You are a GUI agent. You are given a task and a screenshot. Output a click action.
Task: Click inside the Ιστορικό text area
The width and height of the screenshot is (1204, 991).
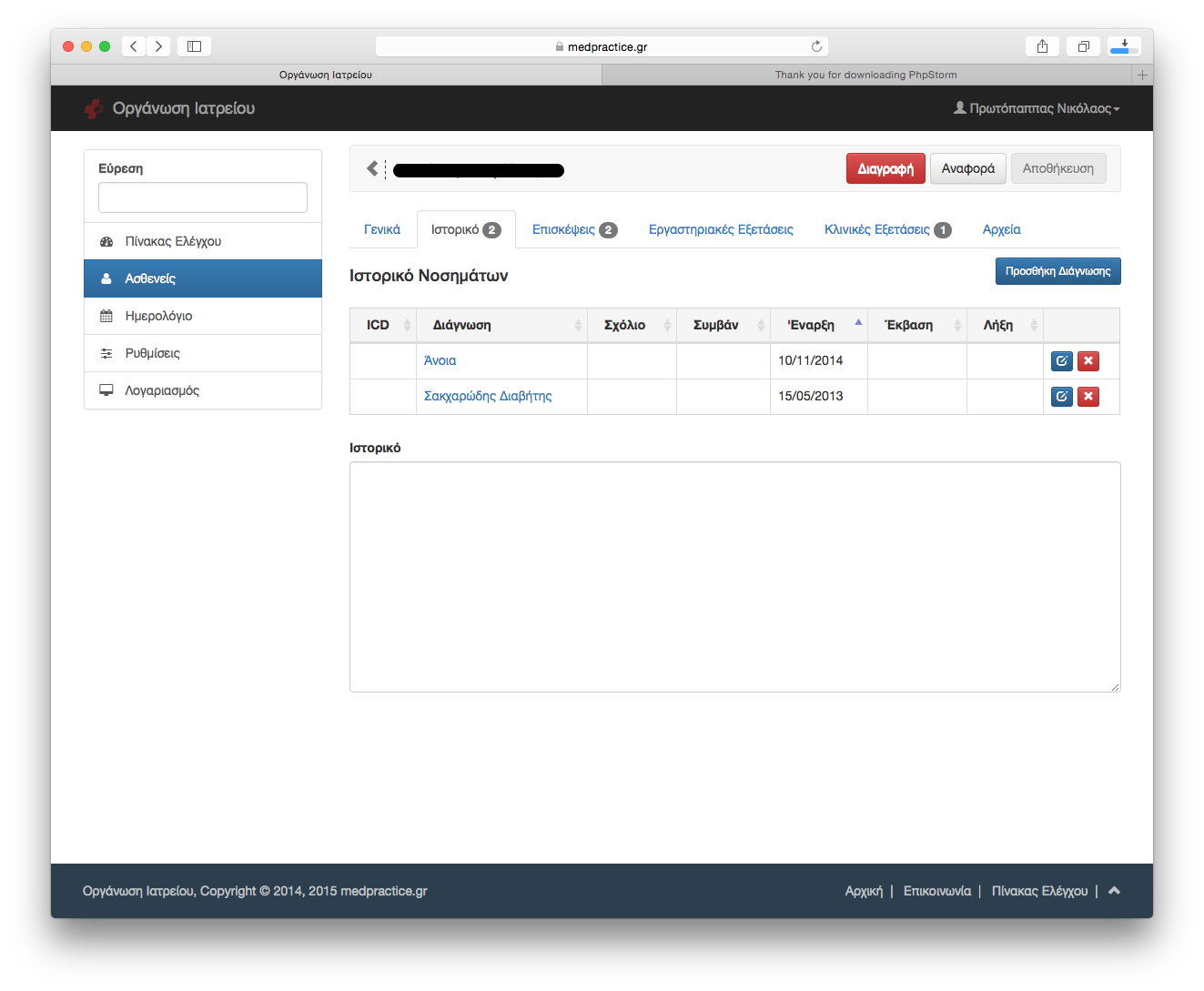click(734, 576)
